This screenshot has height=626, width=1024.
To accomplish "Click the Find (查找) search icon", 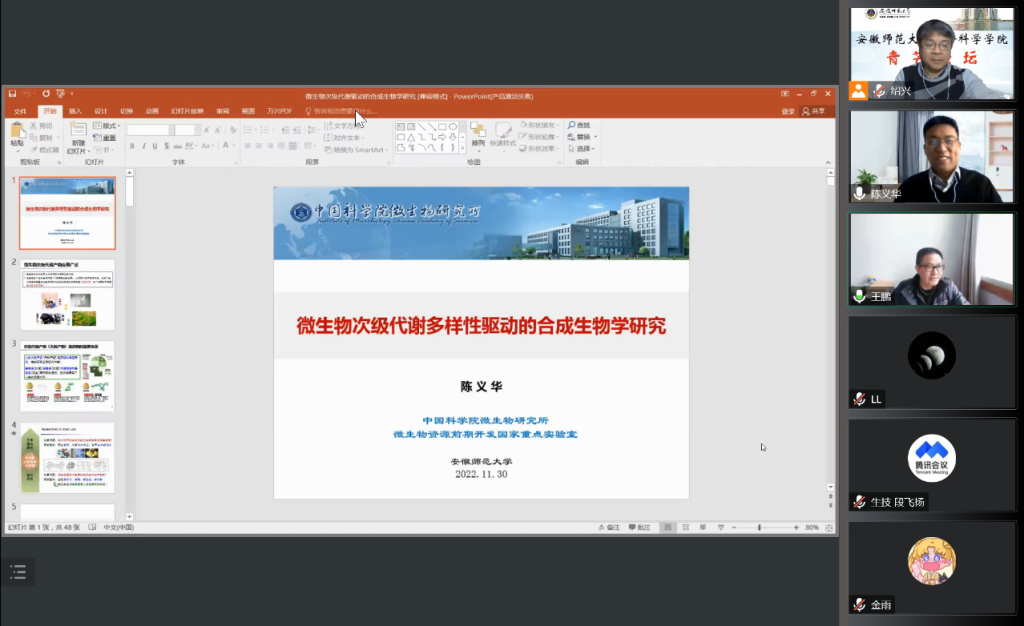I will click(570, 126).
